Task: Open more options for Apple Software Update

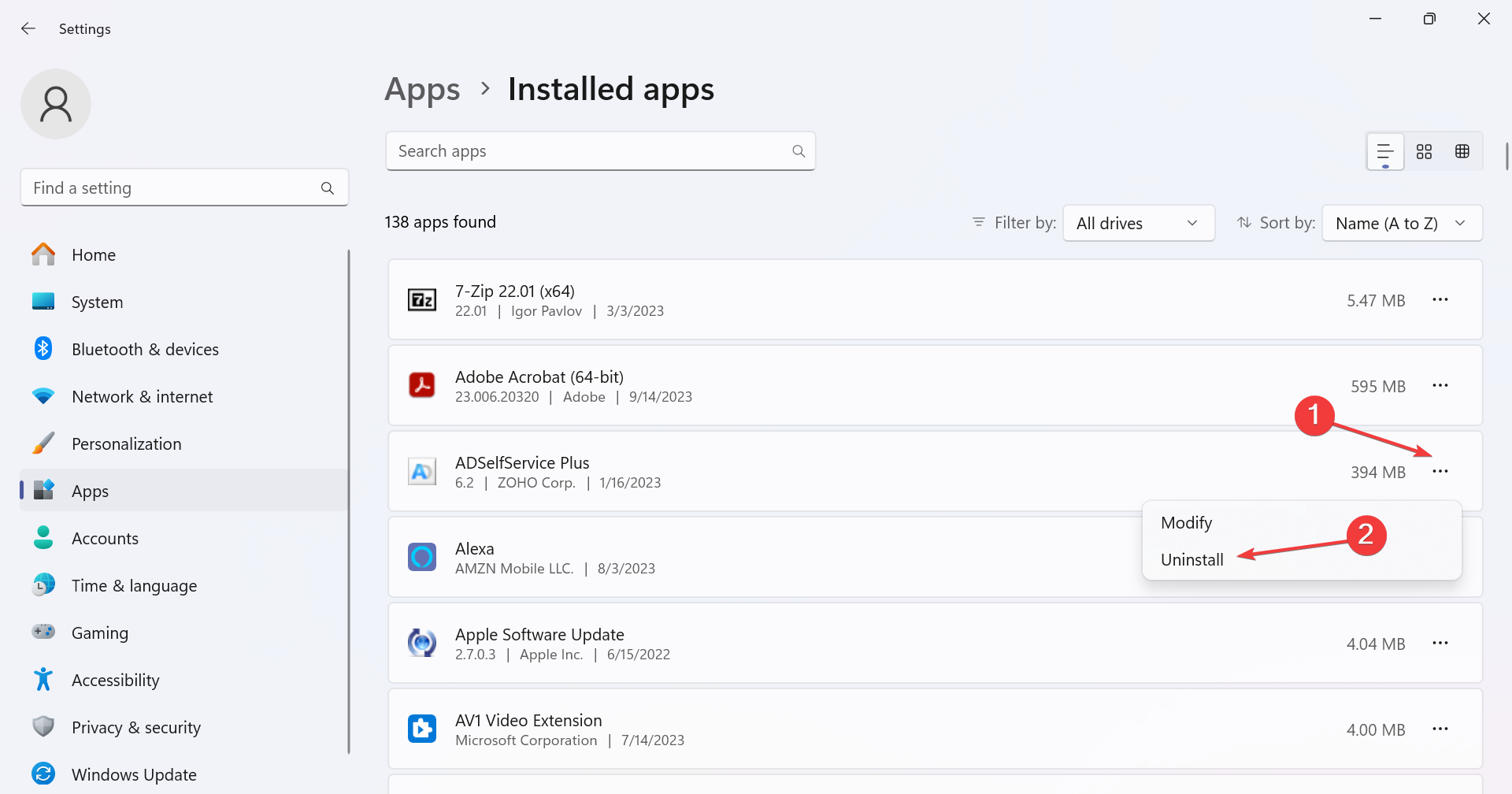Action: 1440,644
